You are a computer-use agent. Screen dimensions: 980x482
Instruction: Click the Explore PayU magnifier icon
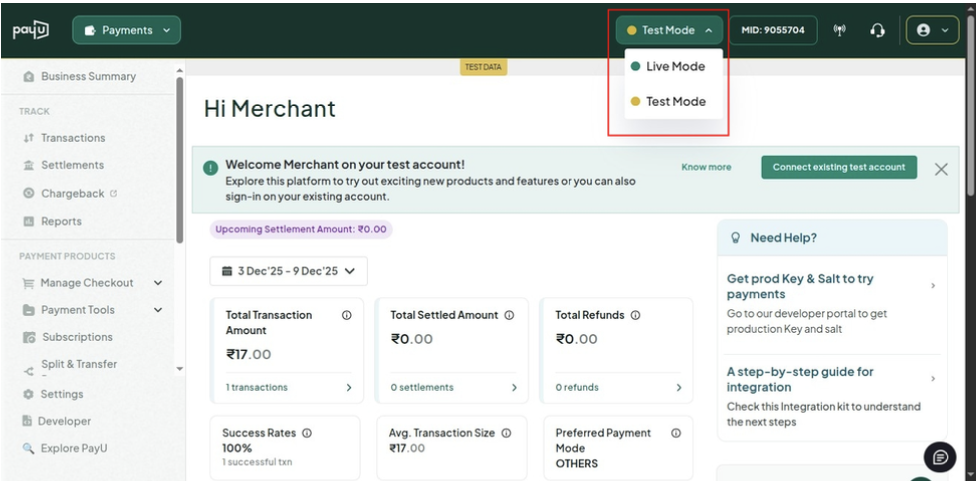click(x=28, y=448)
